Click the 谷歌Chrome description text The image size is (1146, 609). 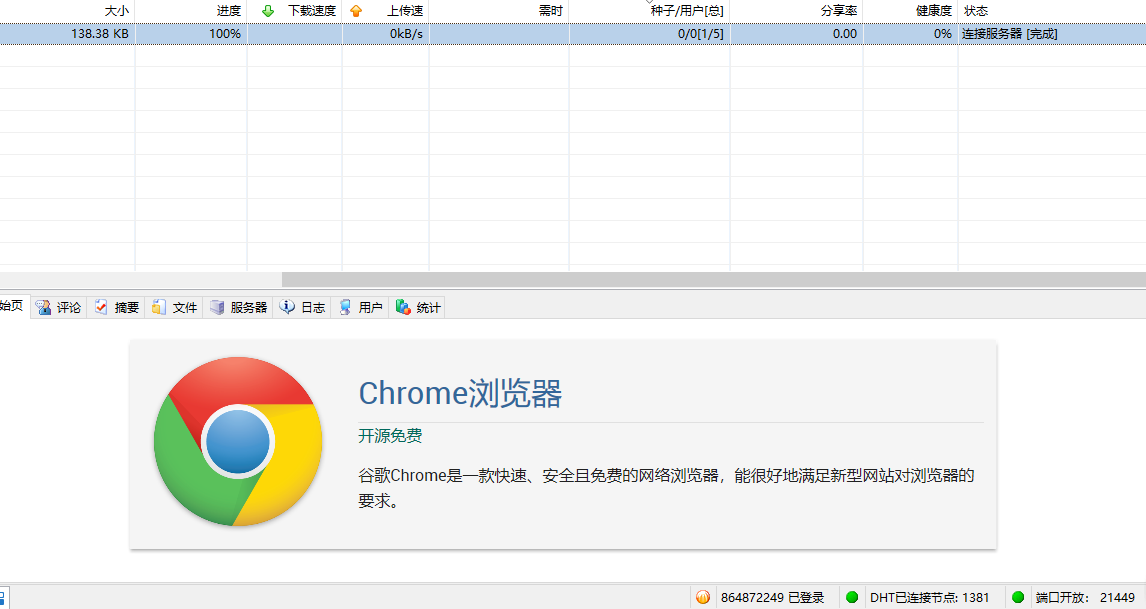667,488
